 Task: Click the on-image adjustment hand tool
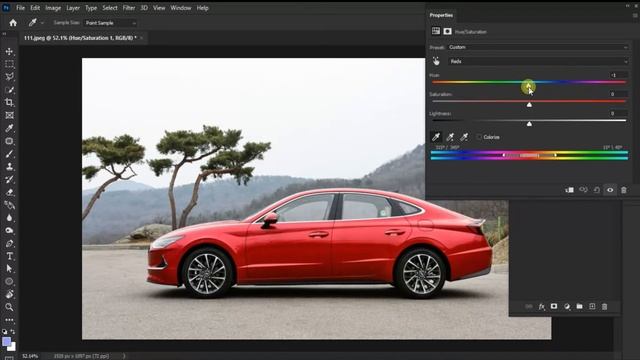436,61
